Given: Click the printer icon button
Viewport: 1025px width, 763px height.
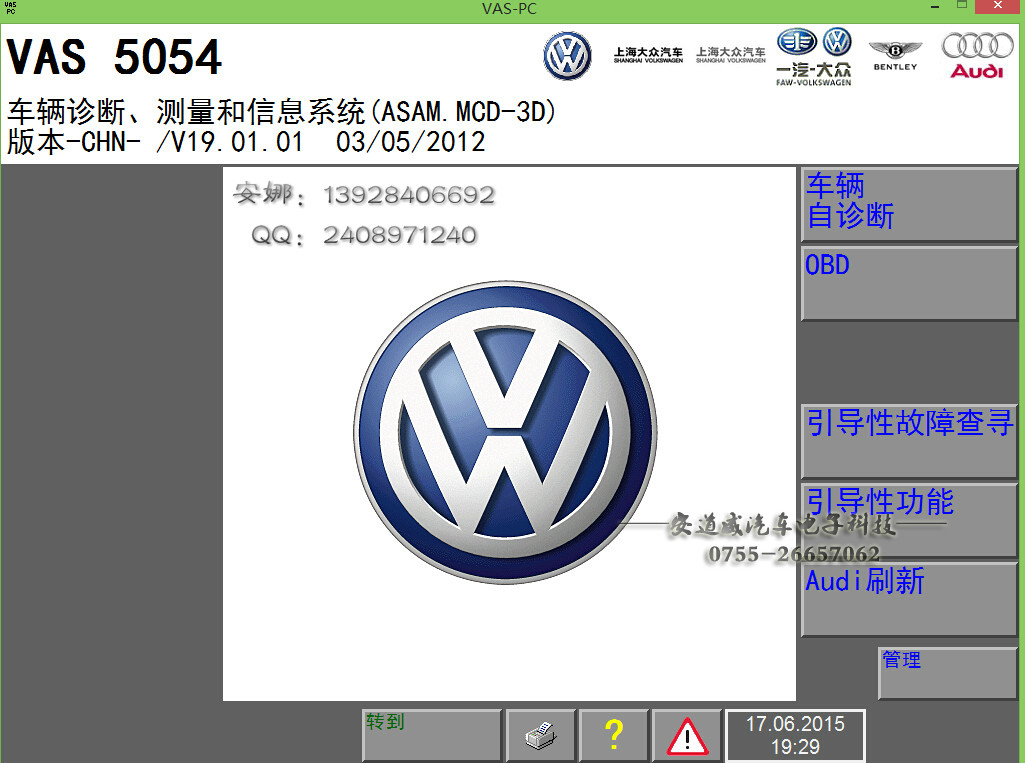Looking at the screenshot, I should pos(541,736).
